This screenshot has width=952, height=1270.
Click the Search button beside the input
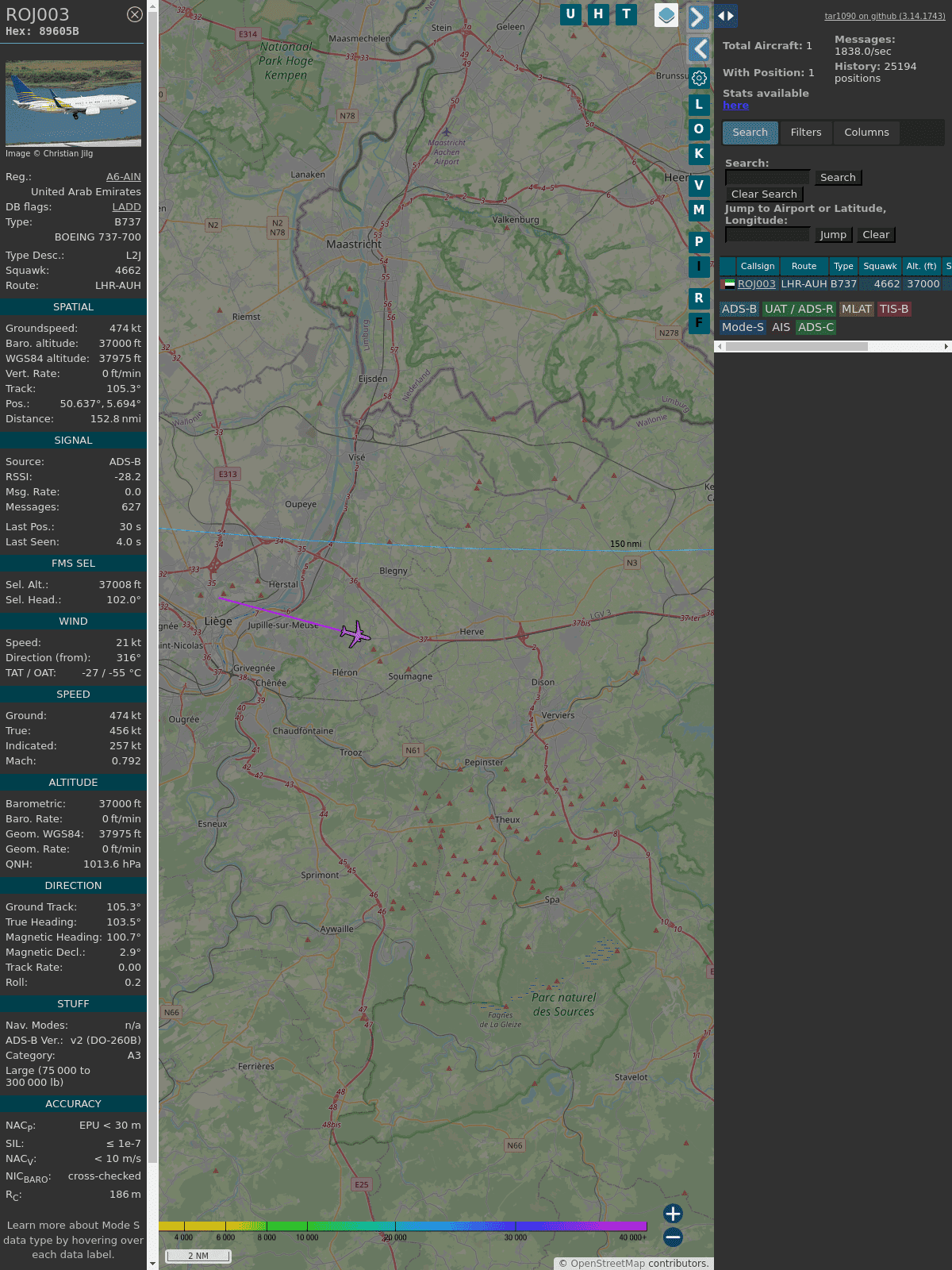pos(838,178)
